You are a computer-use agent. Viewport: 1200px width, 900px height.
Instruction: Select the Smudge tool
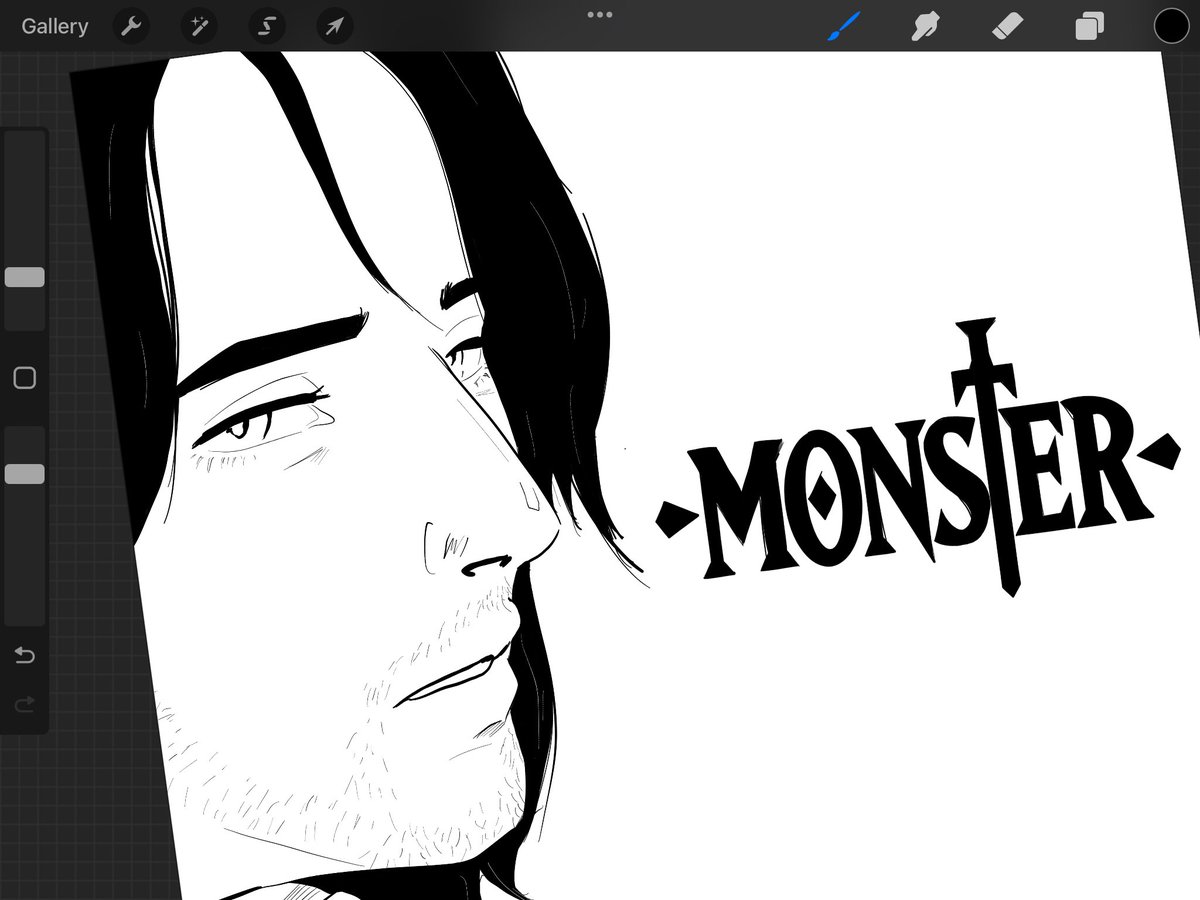pyautogui.click(x=924, y=26)
